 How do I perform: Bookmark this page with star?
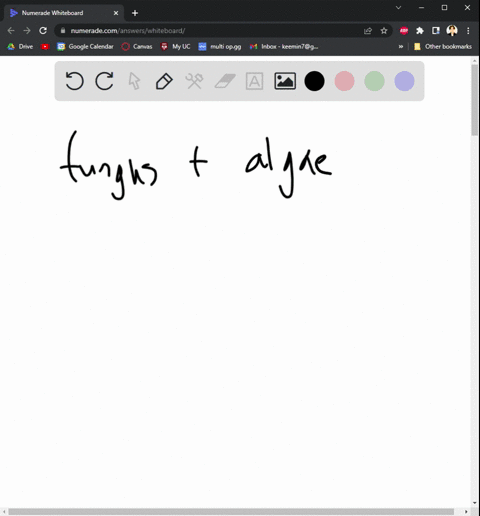[x=384, y=31]
